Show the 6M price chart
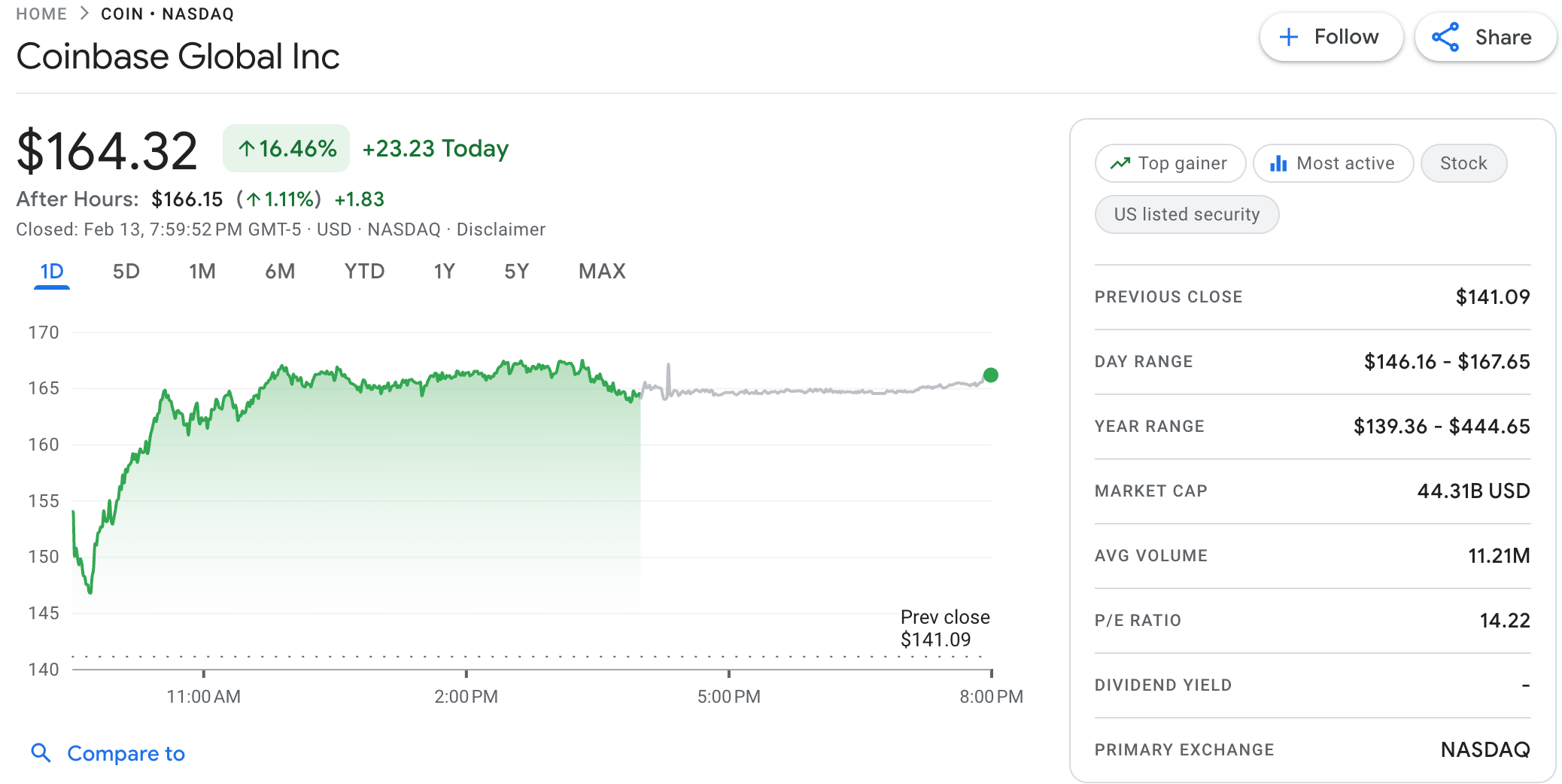The height and width of the screenshot is (784, 1562). pos(280,272)
